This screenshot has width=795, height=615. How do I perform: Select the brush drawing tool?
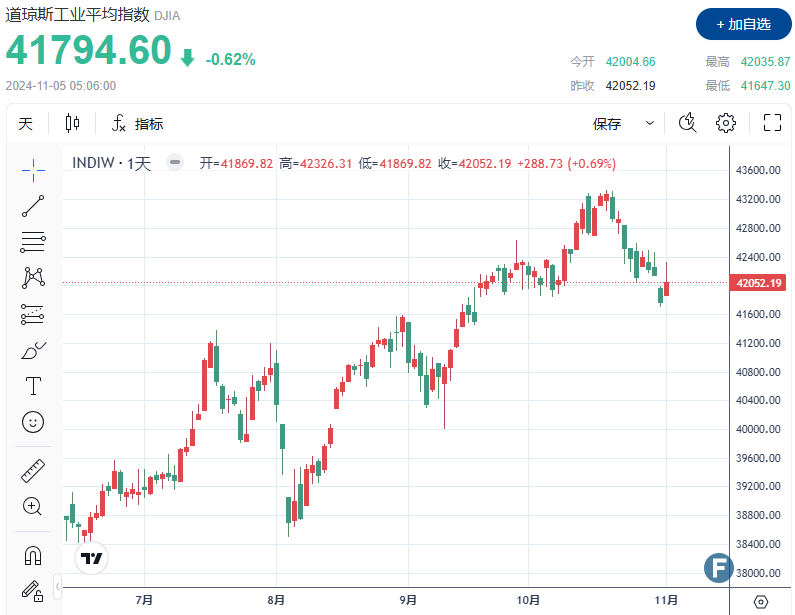coord(33,350)
